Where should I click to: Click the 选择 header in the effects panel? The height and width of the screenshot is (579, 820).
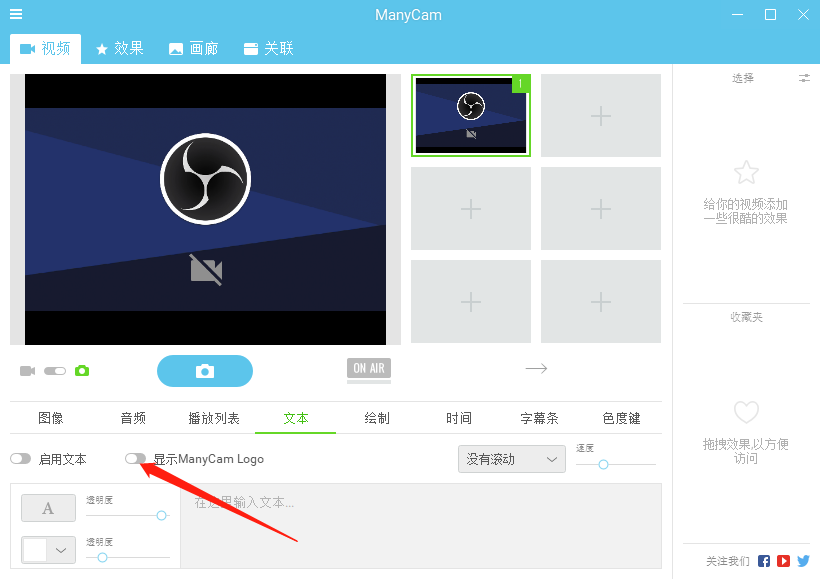[743, 78]
